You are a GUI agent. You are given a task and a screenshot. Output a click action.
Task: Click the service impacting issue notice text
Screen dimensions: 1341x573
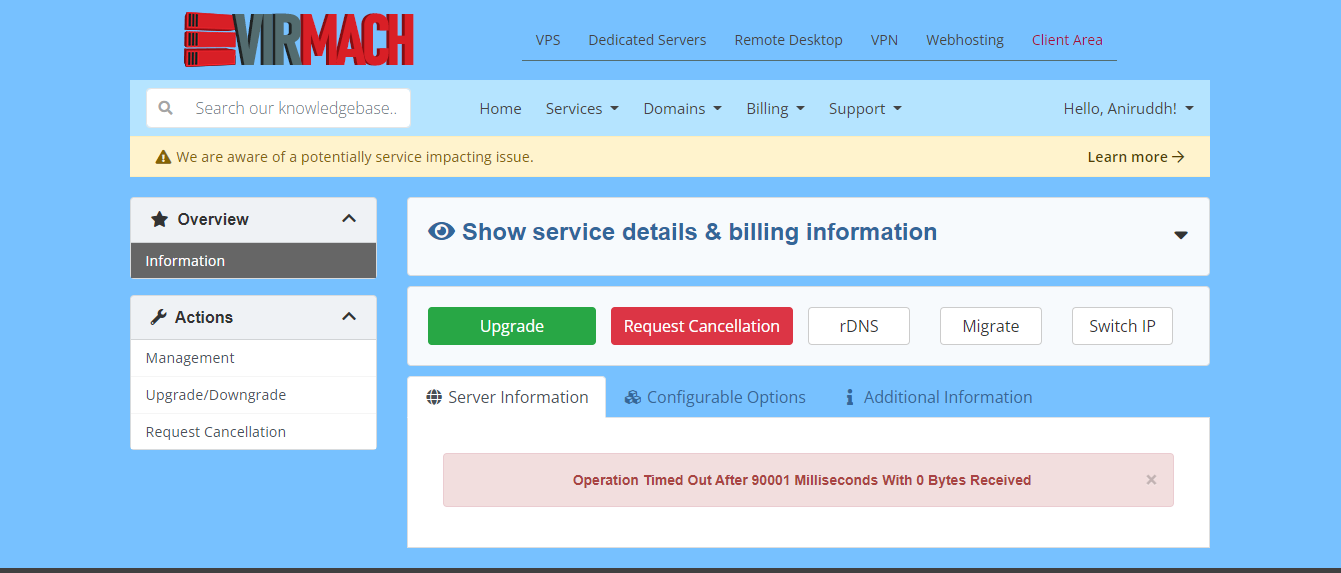click(355, 157)
